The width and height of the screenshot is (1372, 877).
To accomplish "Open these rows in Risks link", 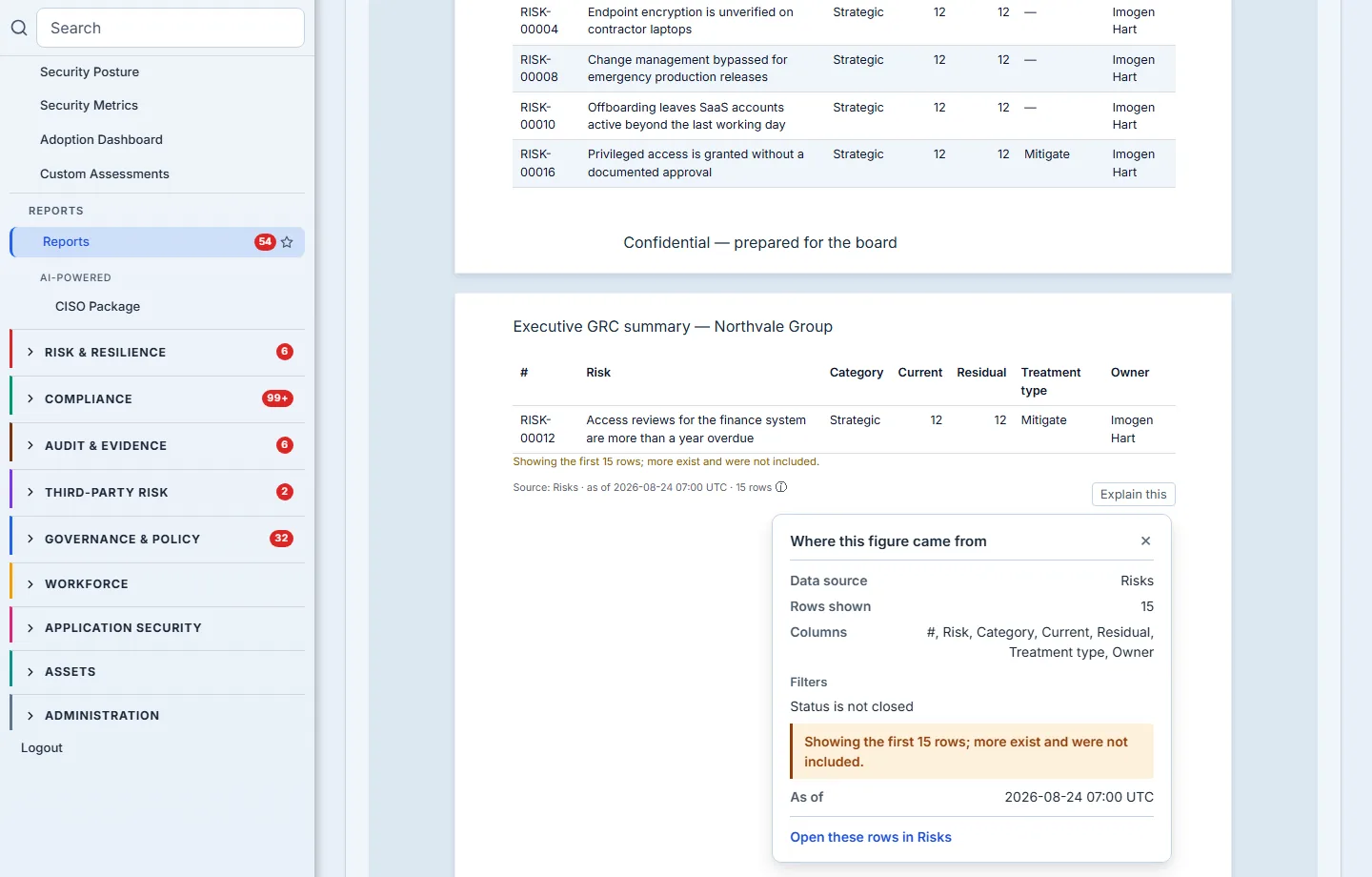I will click(871, 837).
